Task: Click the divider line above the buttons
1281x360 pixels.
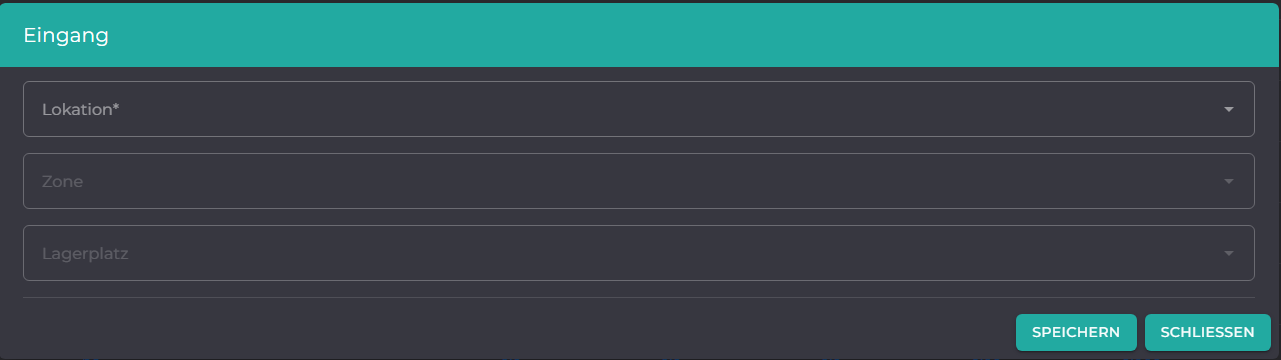Action: tap(638, 297)
